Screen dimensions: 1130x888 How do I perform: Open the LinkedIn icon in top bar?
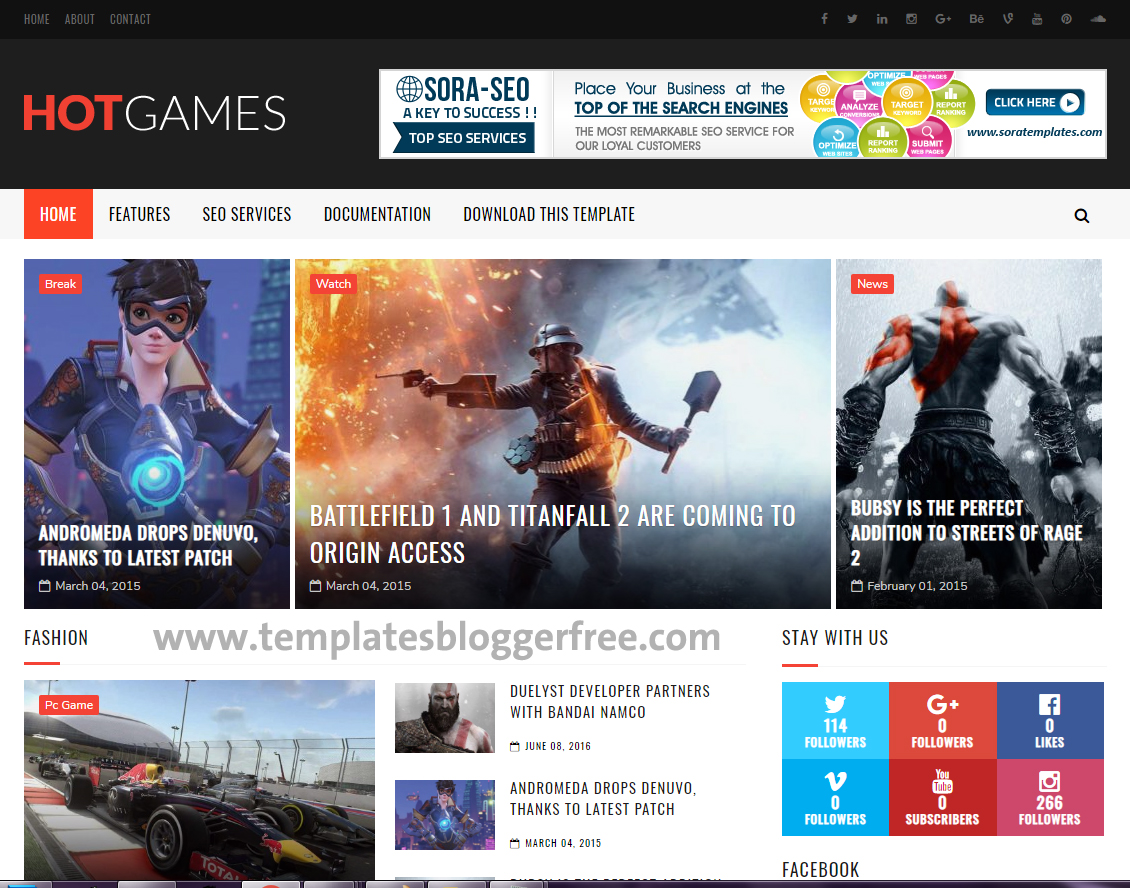pyautogui.click(x=882, y=19)
